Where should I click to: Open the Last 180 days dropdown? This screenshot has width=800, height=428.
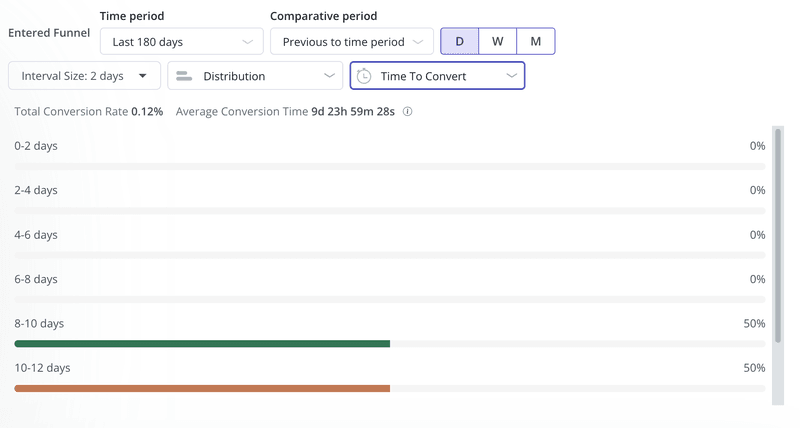(x=182, y=42)
